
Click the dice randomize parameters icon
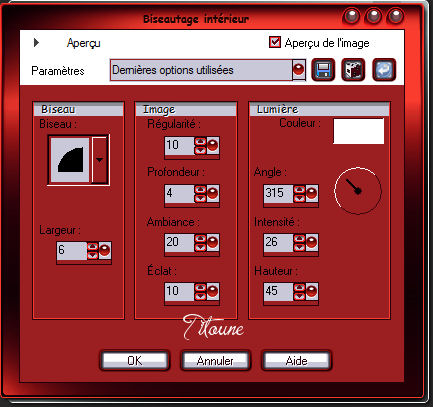tap(353, 70)
